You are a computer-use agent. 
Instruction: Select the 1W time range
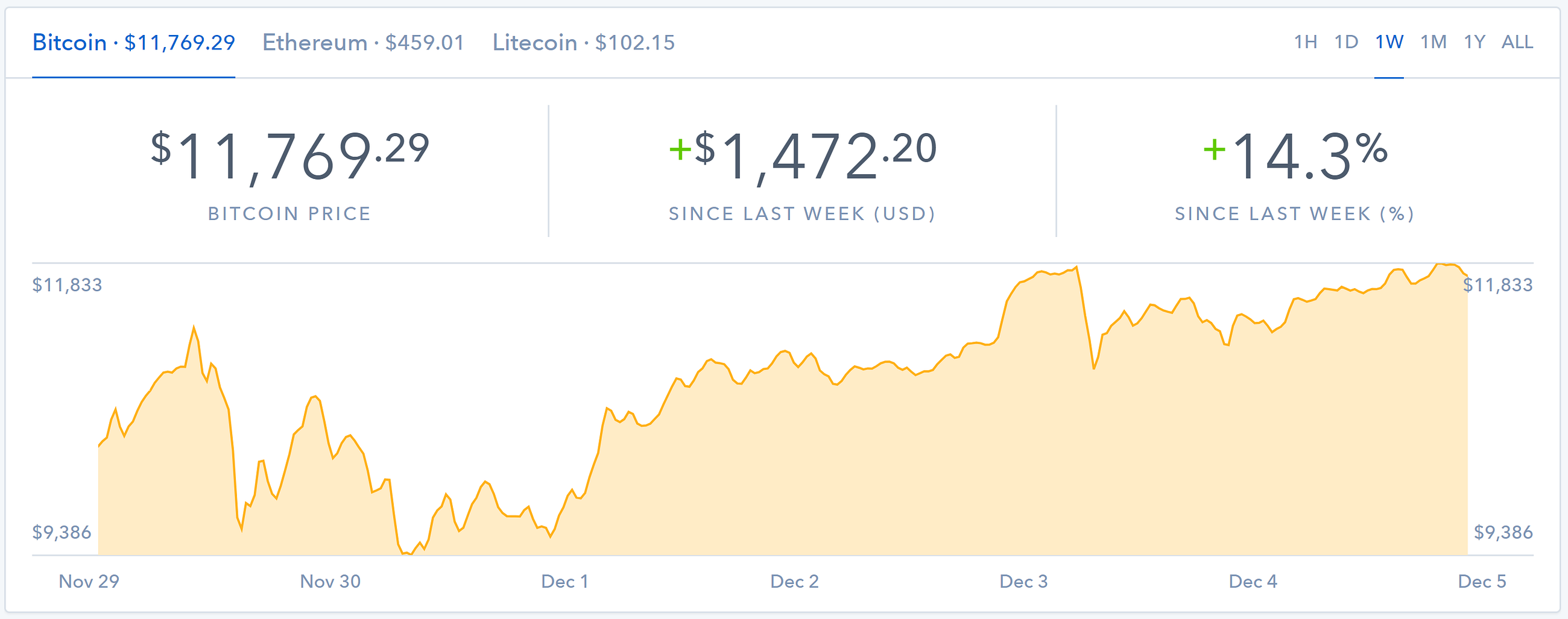tap(1389, 42)
